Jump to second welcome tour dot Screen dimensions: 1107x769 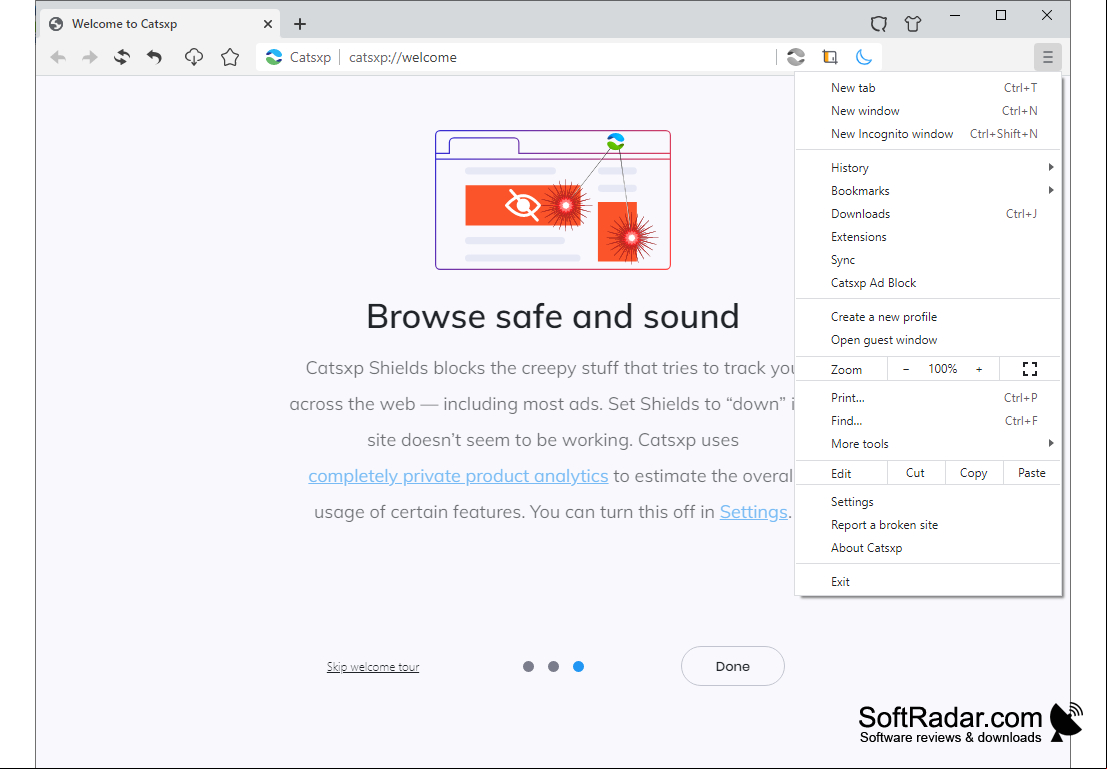coord(554,667)
